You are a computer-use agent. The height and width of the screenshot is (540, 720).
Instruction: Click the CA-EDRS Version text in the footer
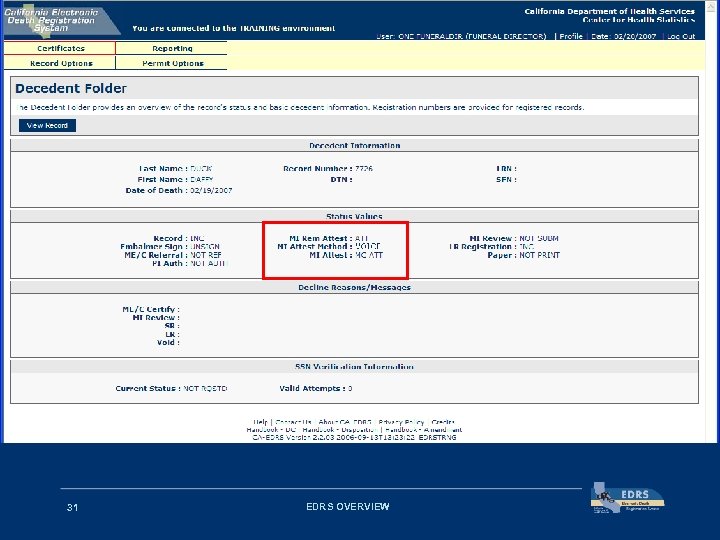click(x=354, y=438)
